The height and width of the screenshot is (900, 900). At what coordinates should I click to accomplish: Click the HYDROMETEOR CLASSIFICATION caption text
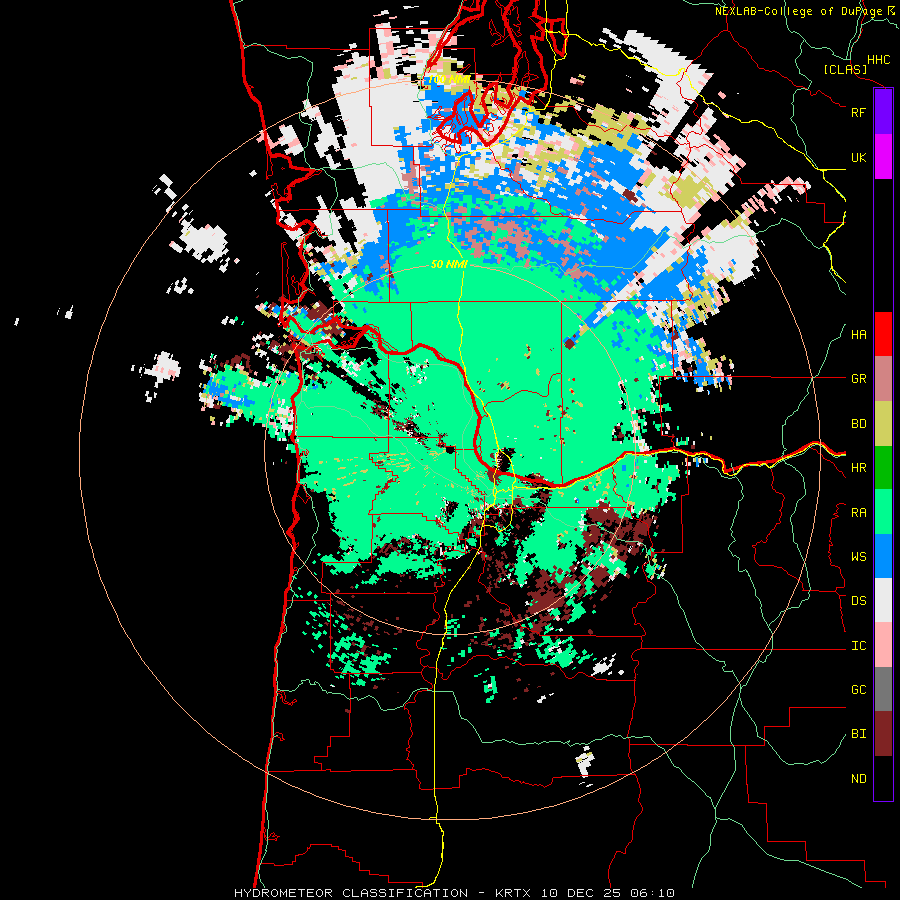coord(351,893)
